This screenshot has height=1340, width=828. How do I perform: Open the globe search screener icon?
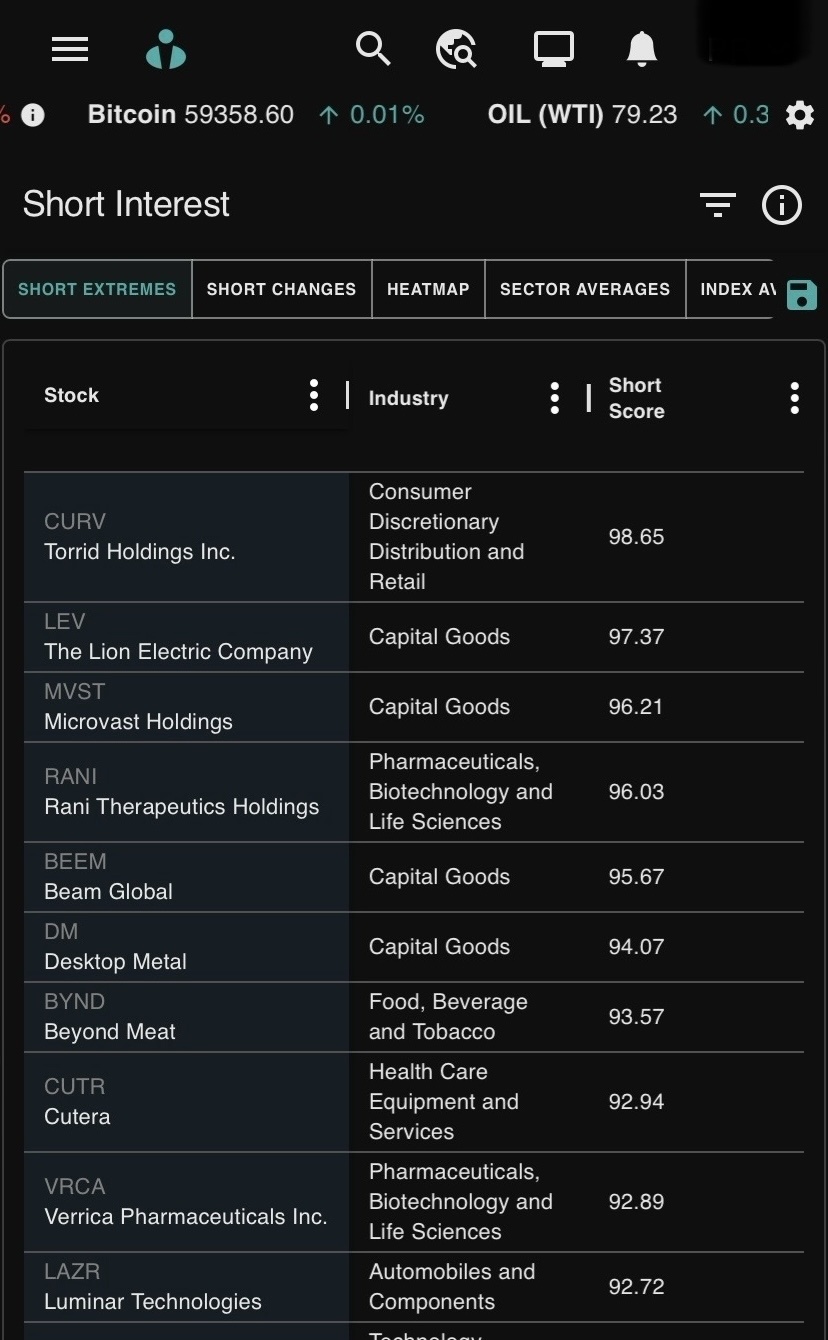(x=457, y=48)
